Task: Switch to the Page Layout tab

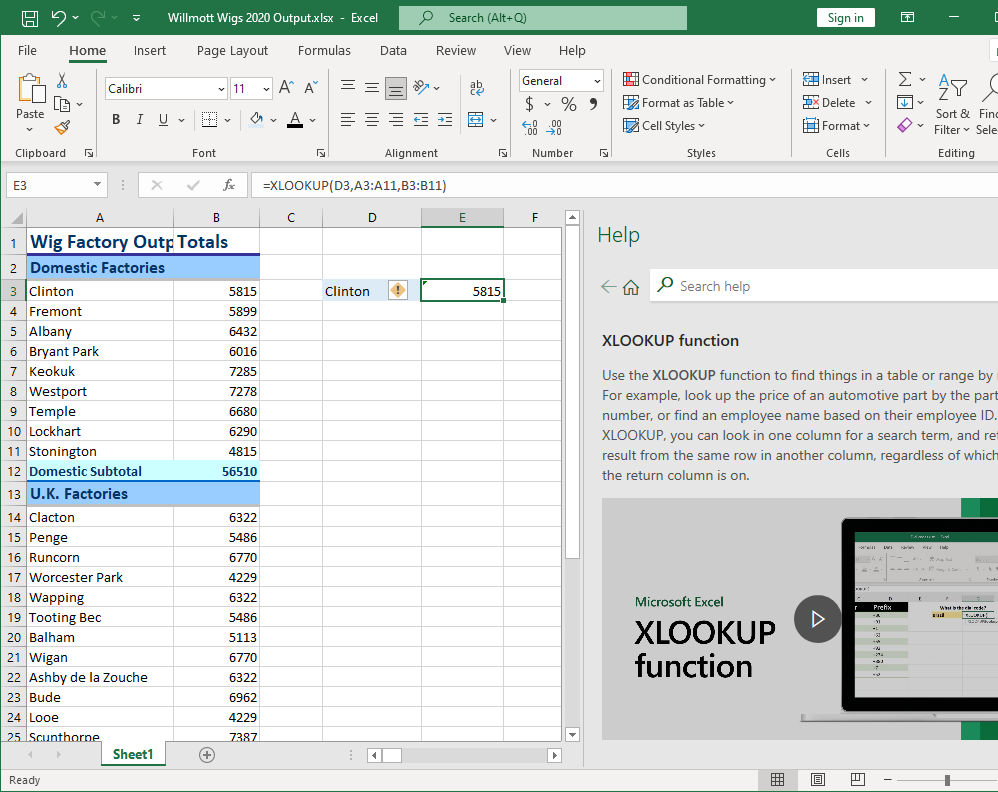Action: tap(232, 51)
